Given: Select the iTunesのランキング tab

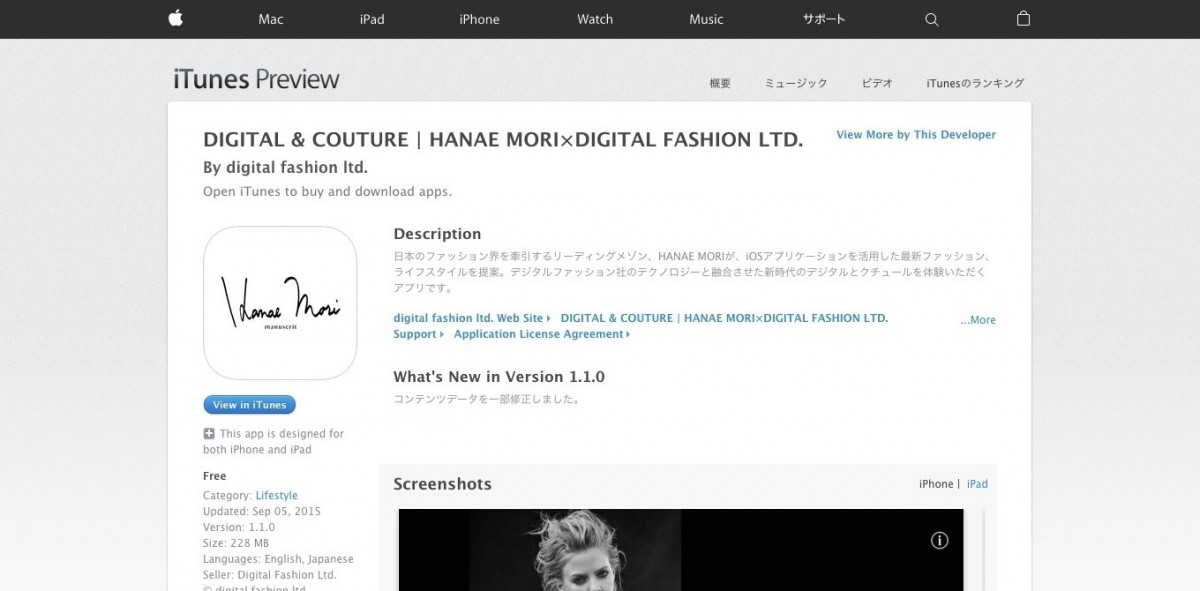Looking at the screenshot, I should [975, 83].
